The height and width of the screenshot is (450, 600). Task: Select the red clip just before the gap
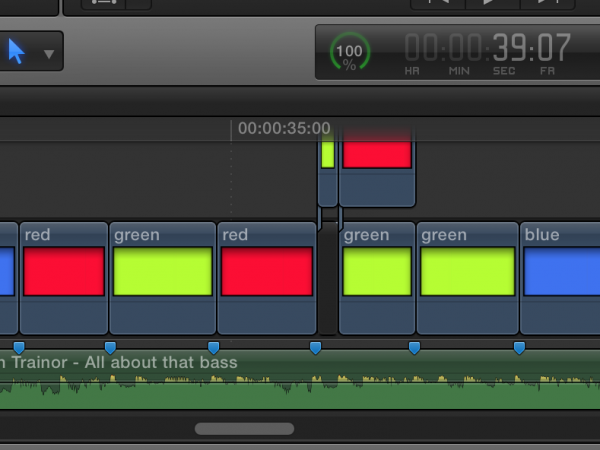point(267,278)
